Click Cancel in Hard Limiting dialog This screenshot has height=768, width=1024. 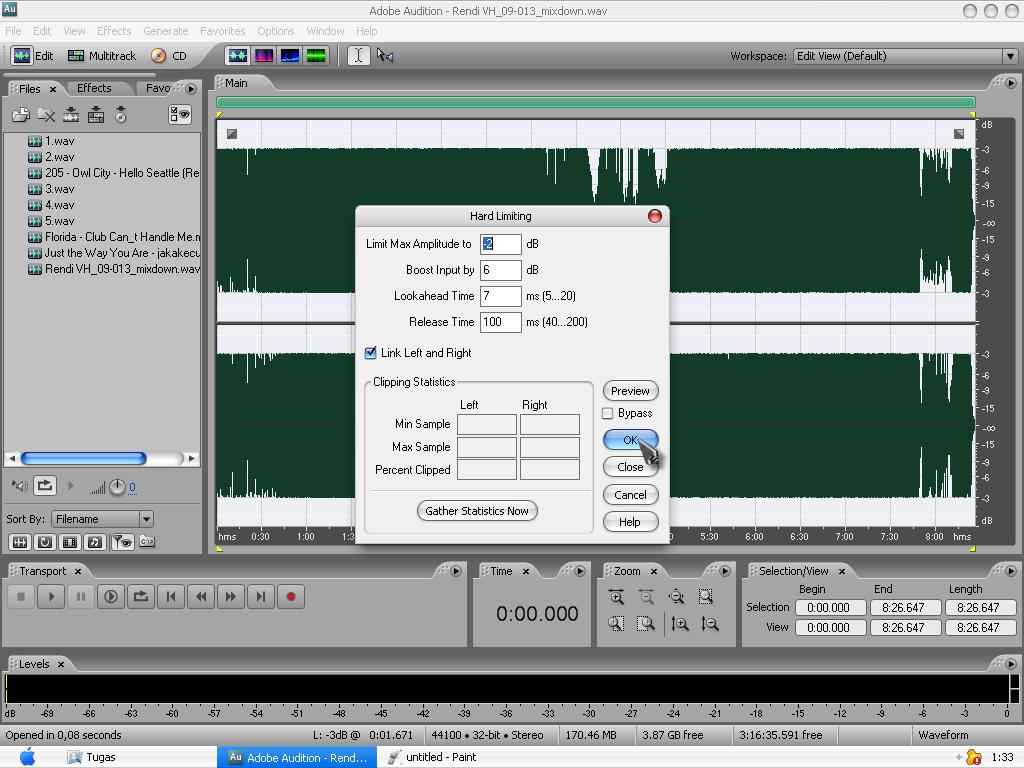tap(630, 494)
